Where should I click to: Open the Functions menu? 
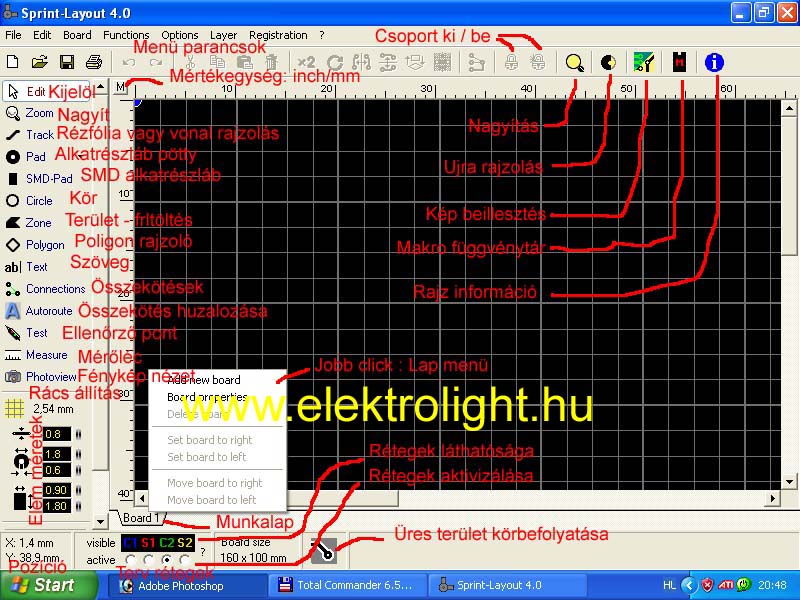point(126,35)
